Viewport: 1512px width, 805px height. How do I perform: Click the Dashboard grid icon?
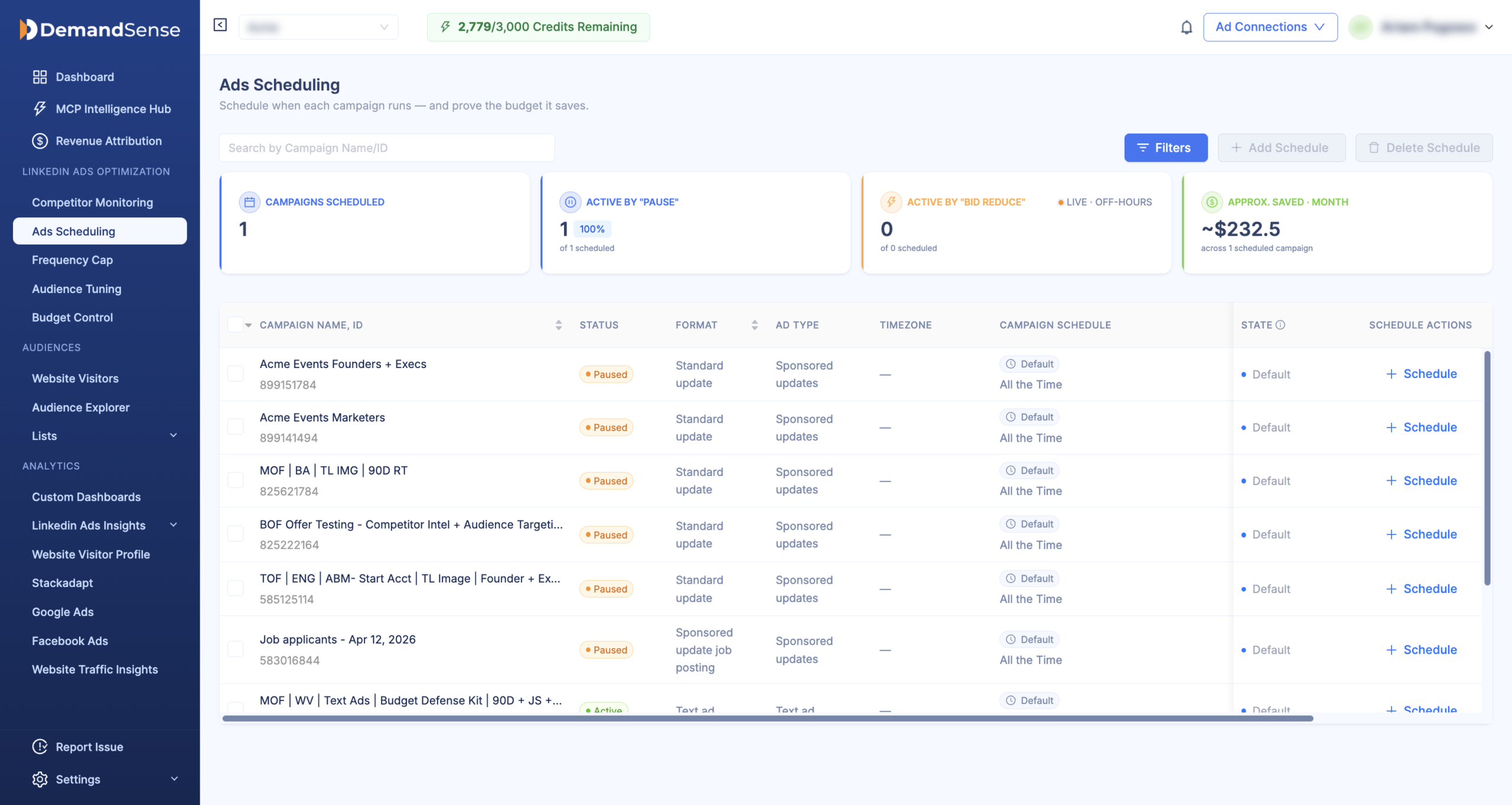pos(40,77)
